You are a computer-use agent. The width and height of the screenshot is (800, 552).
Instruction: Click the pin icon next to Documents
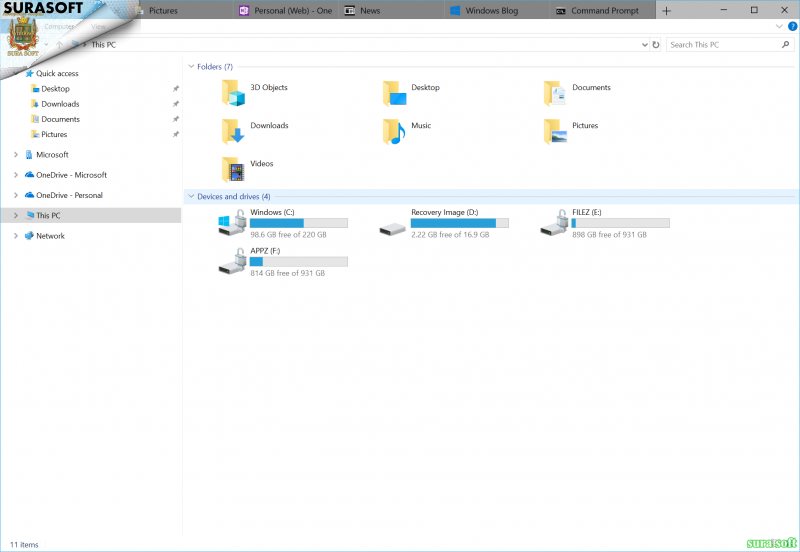tap(176, 119)
